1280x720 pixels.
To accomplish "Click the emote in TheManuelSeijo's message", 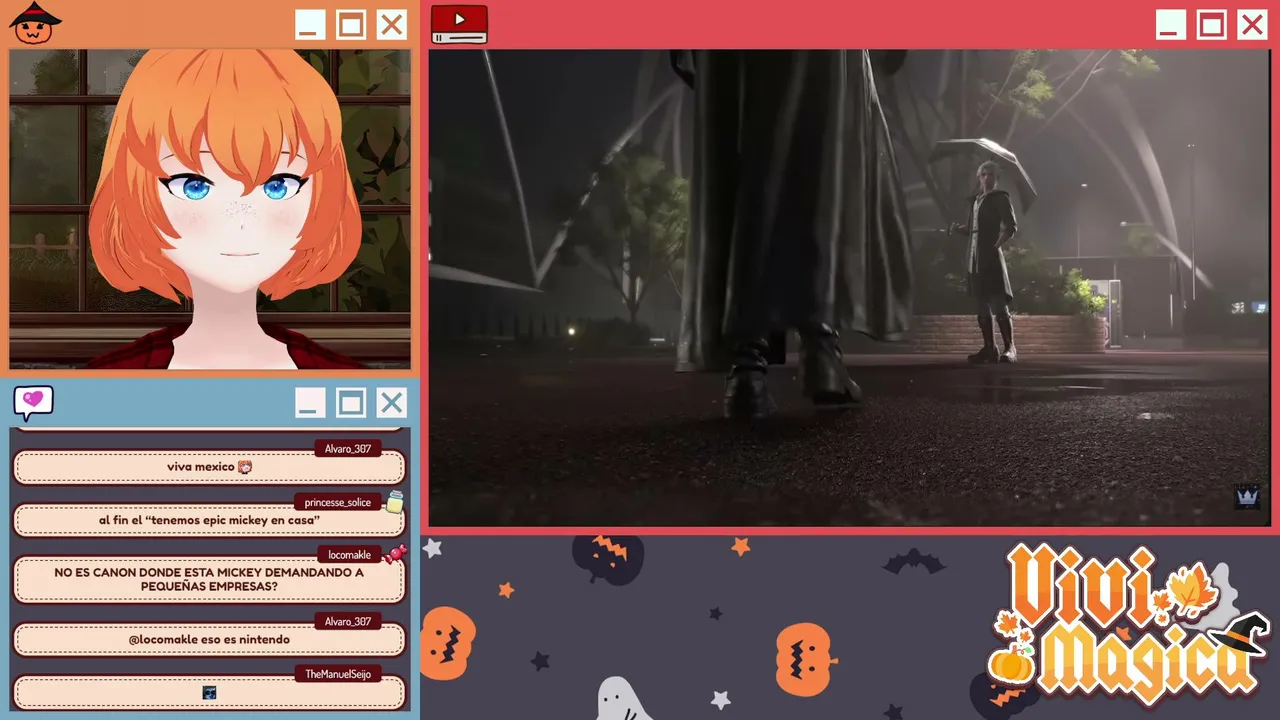I will [210, 692].
